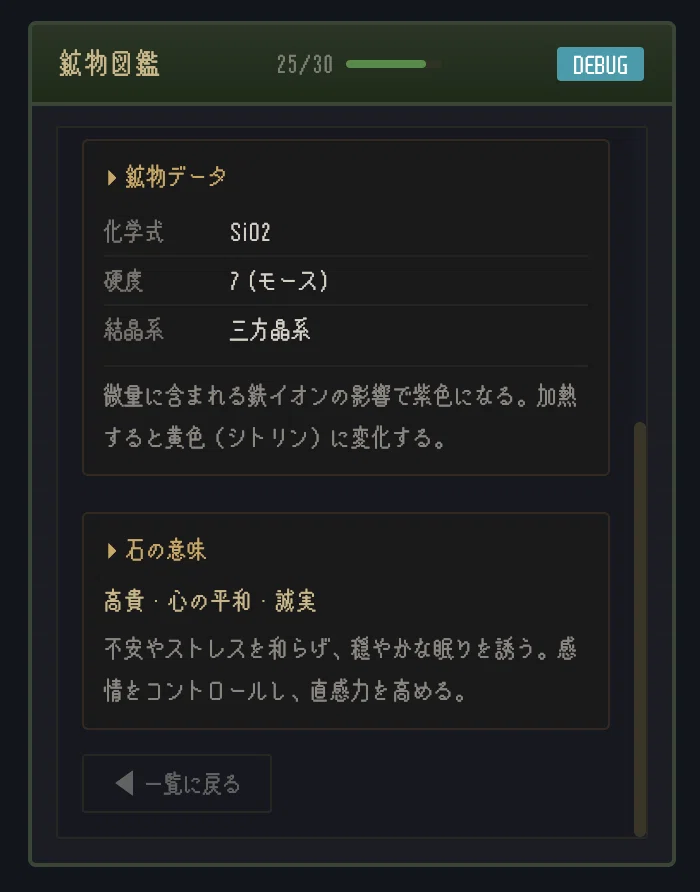
Task: Click the 化学式 label
Action: click(x=134, y=232)
